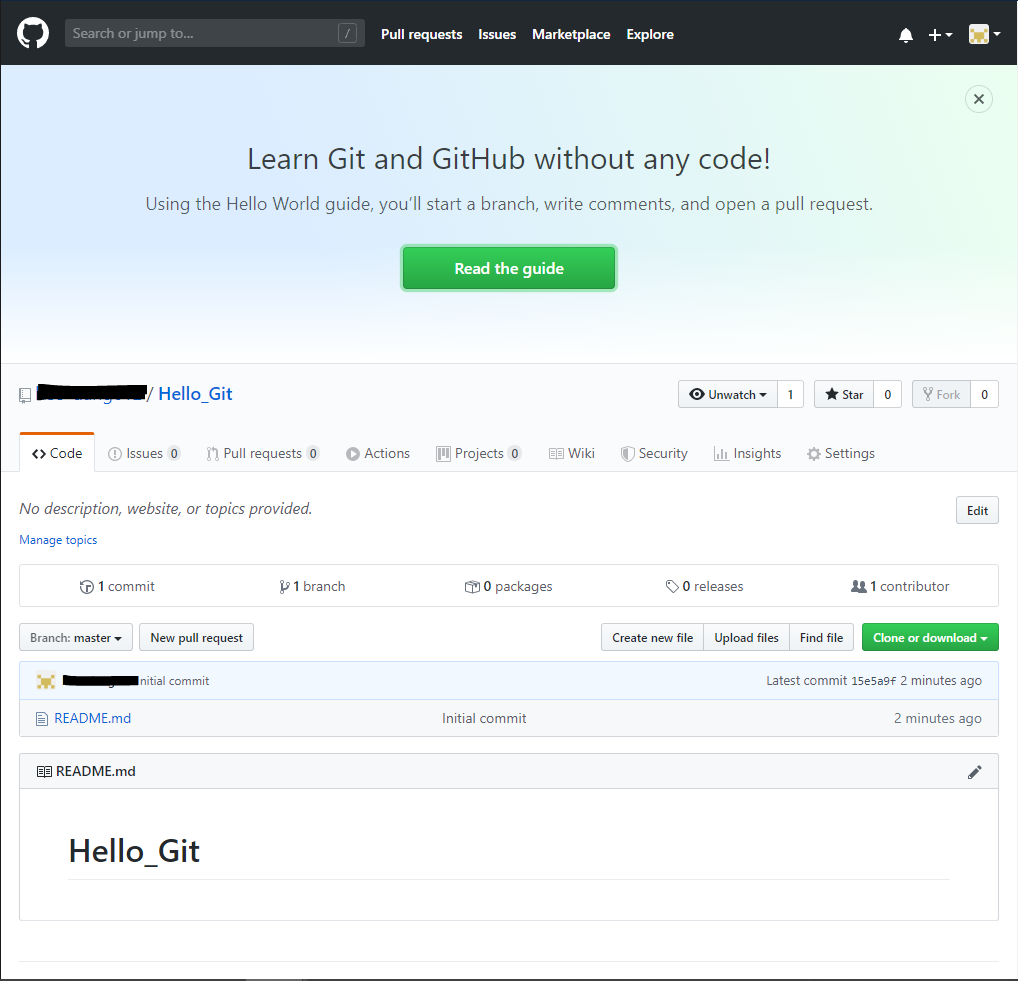Image resolution: width=1018 pixels, height=981 pixels.
Task: Open the README.md file link
Action: click(x=92, y=718)
